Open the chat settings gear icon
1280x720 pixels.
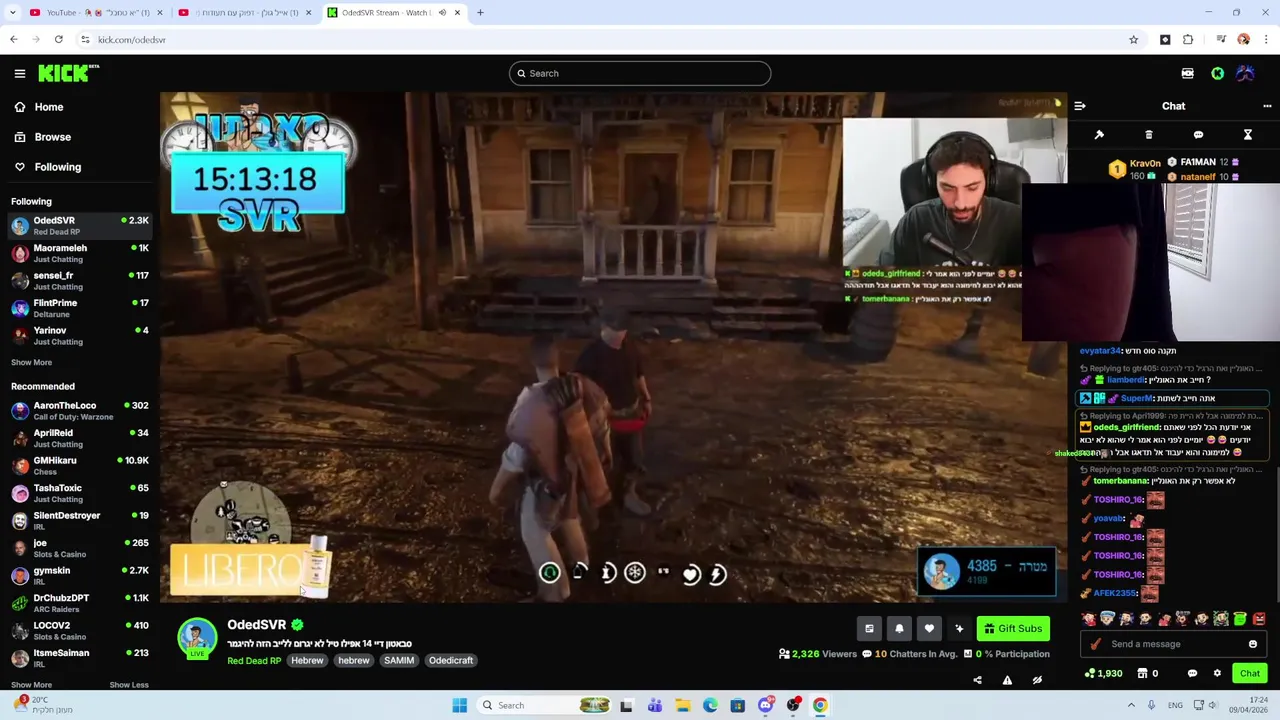point(1217,673)
